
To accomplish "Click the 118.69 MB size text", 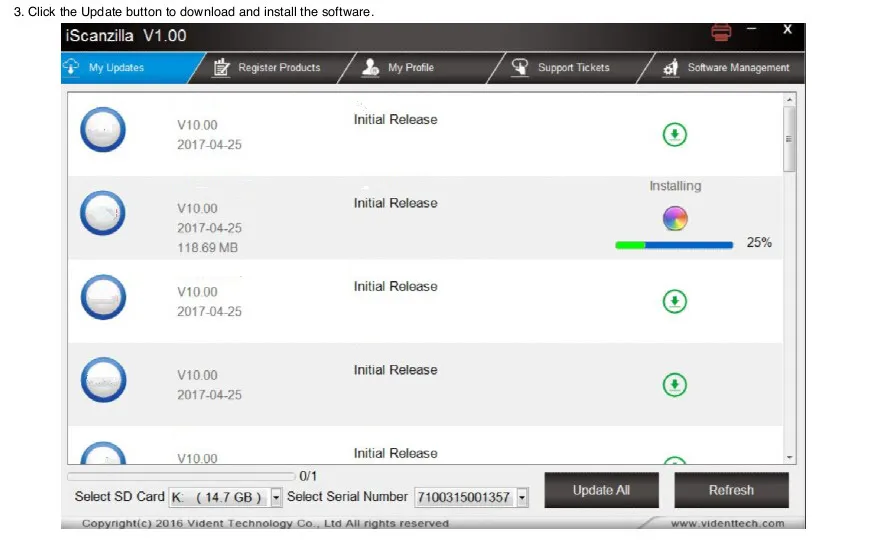I will coord(208,248).
